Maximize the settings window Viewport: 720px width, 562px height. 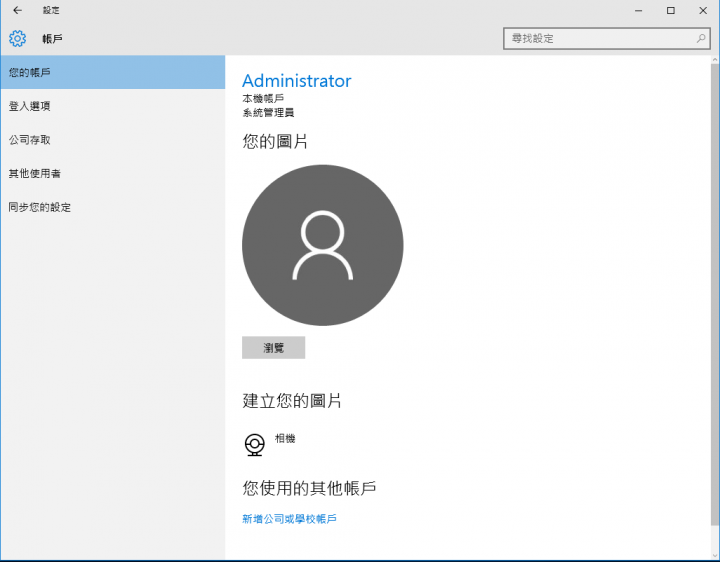tap(671, 10)
